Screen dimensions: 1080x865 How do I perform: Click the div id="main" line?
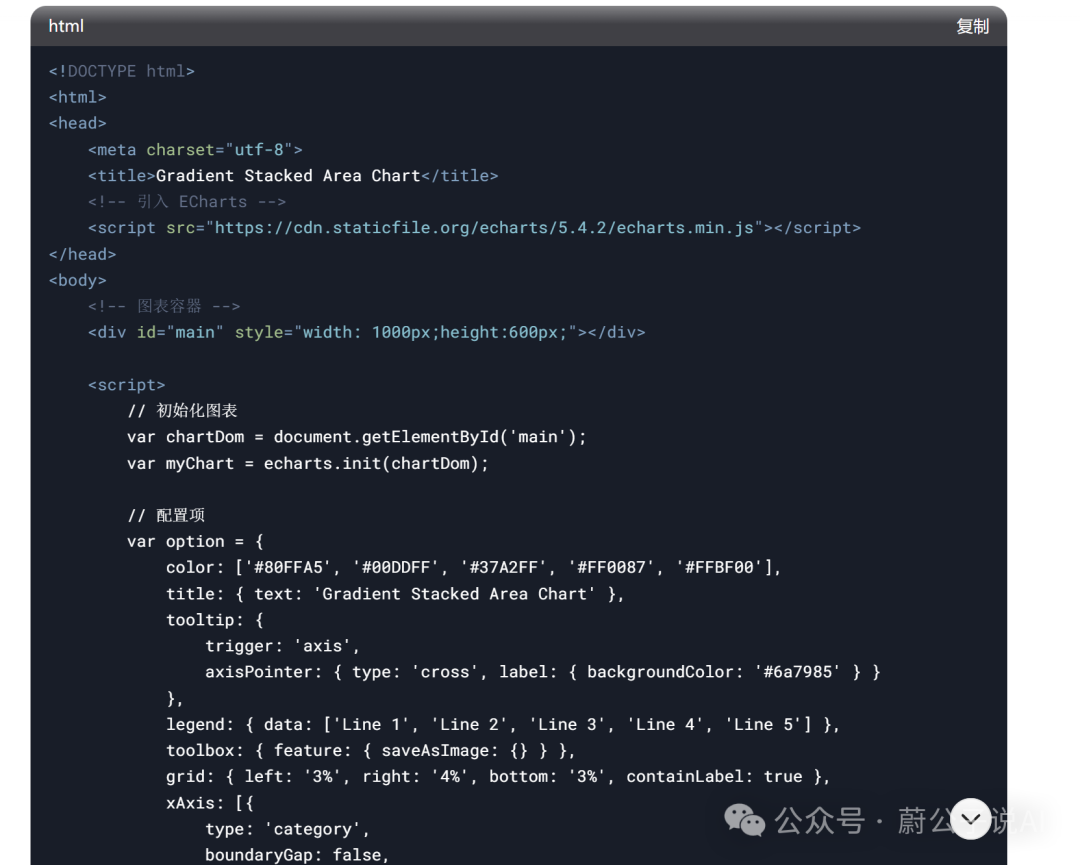coord(366,333)
